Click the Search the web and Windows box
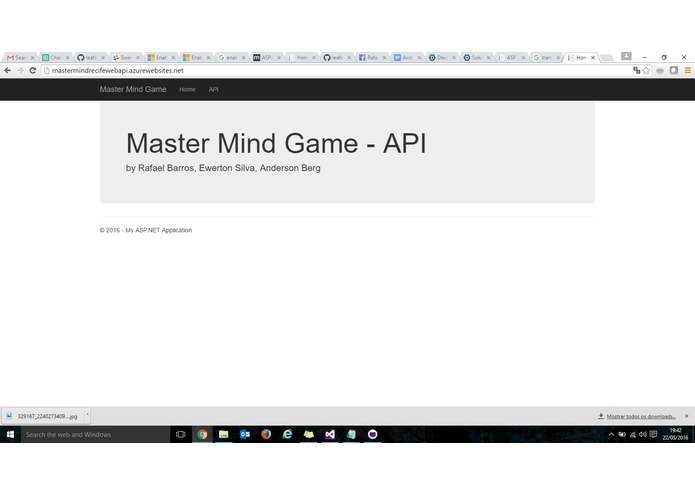 [x=95, y=434]
